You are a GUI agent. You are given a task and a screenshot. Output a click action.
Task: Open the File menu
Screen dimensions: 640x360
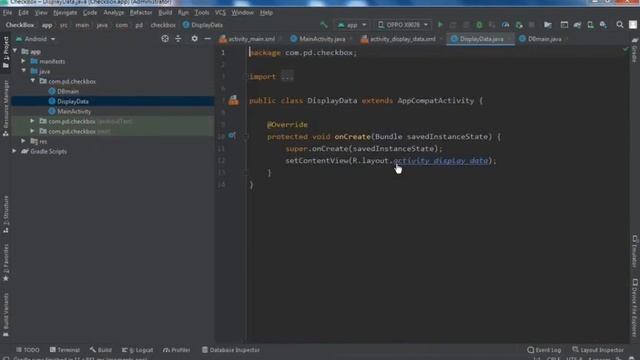(7, 13)
